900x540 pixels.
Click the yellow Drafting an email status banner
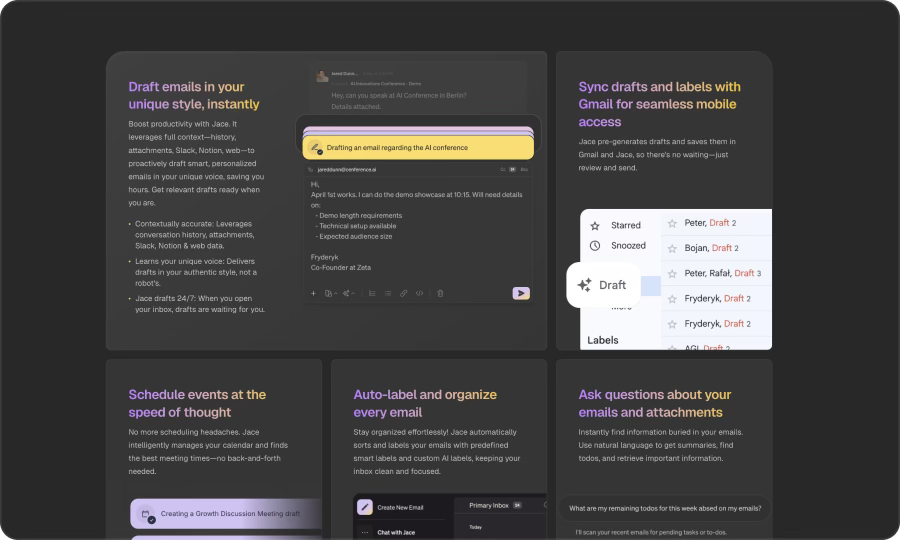click(418, 147)
